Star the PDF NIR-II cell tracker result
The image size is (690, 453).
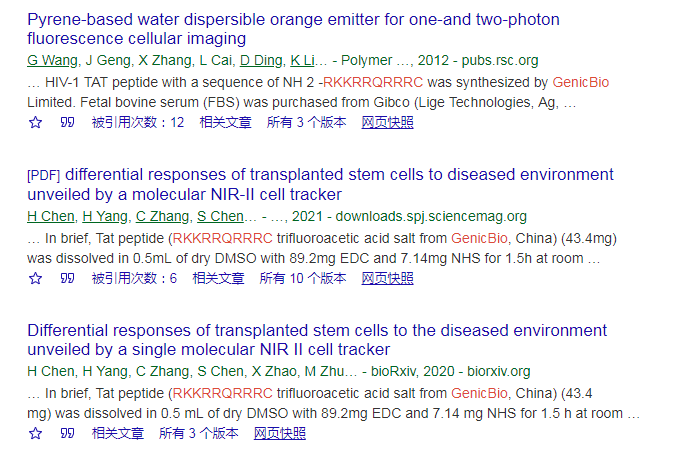tap(35, 278)
